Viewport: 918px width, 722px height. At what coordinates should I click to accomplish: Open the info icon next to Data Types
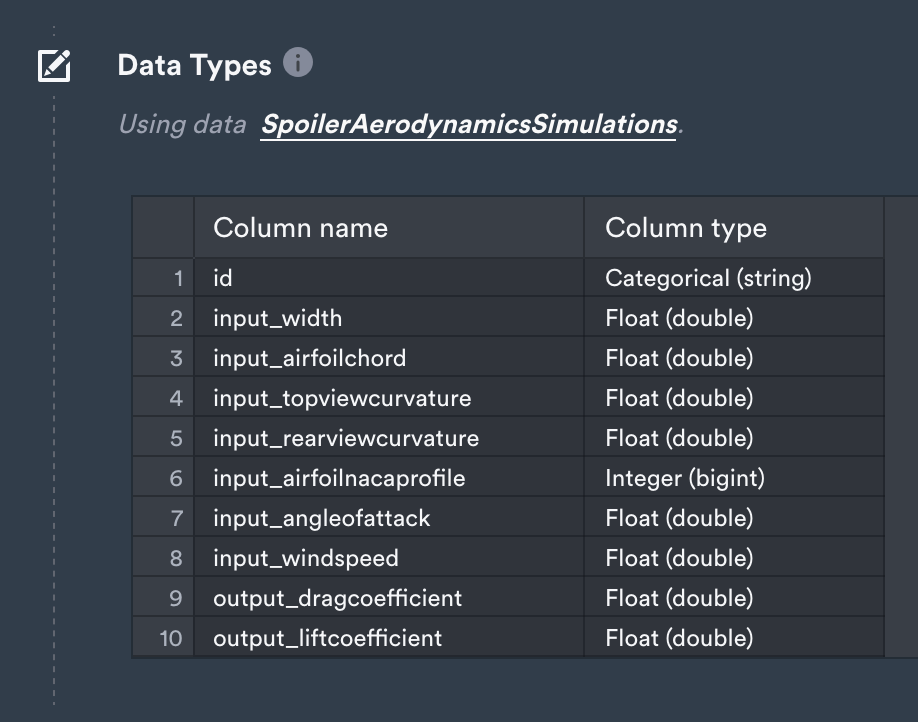(298, 62)
